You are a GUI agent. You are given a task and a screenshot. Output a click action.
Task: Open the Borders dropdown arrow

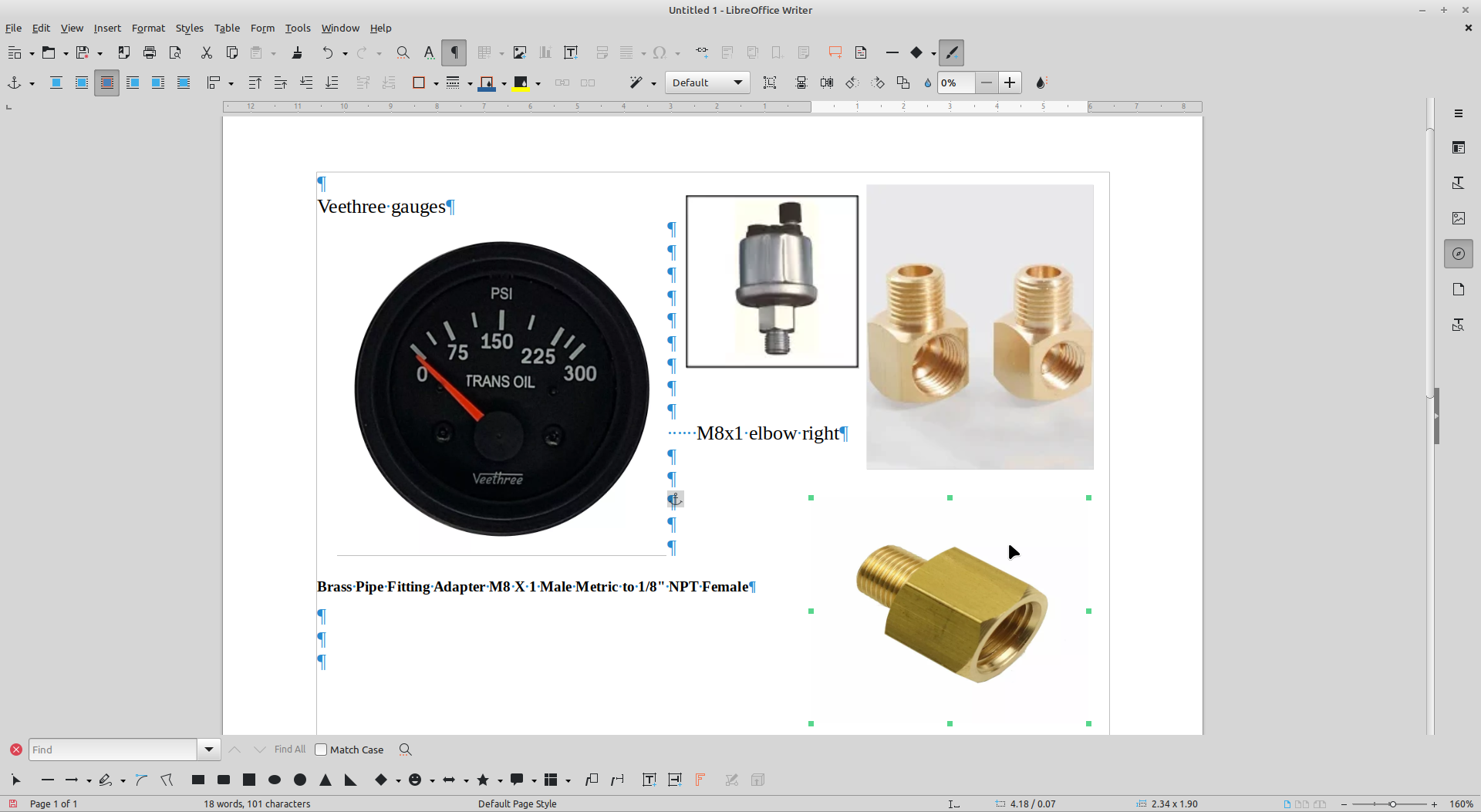(x=436, y=83)
